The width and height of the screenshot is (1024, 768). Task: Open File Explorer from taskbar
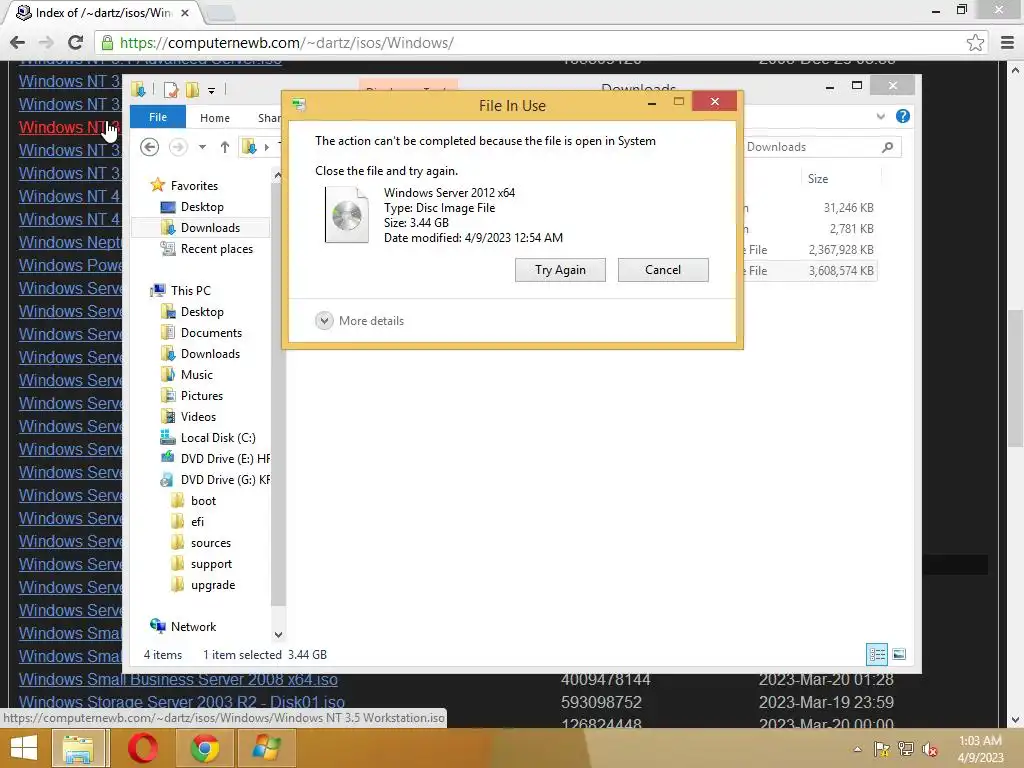[78, 748]
